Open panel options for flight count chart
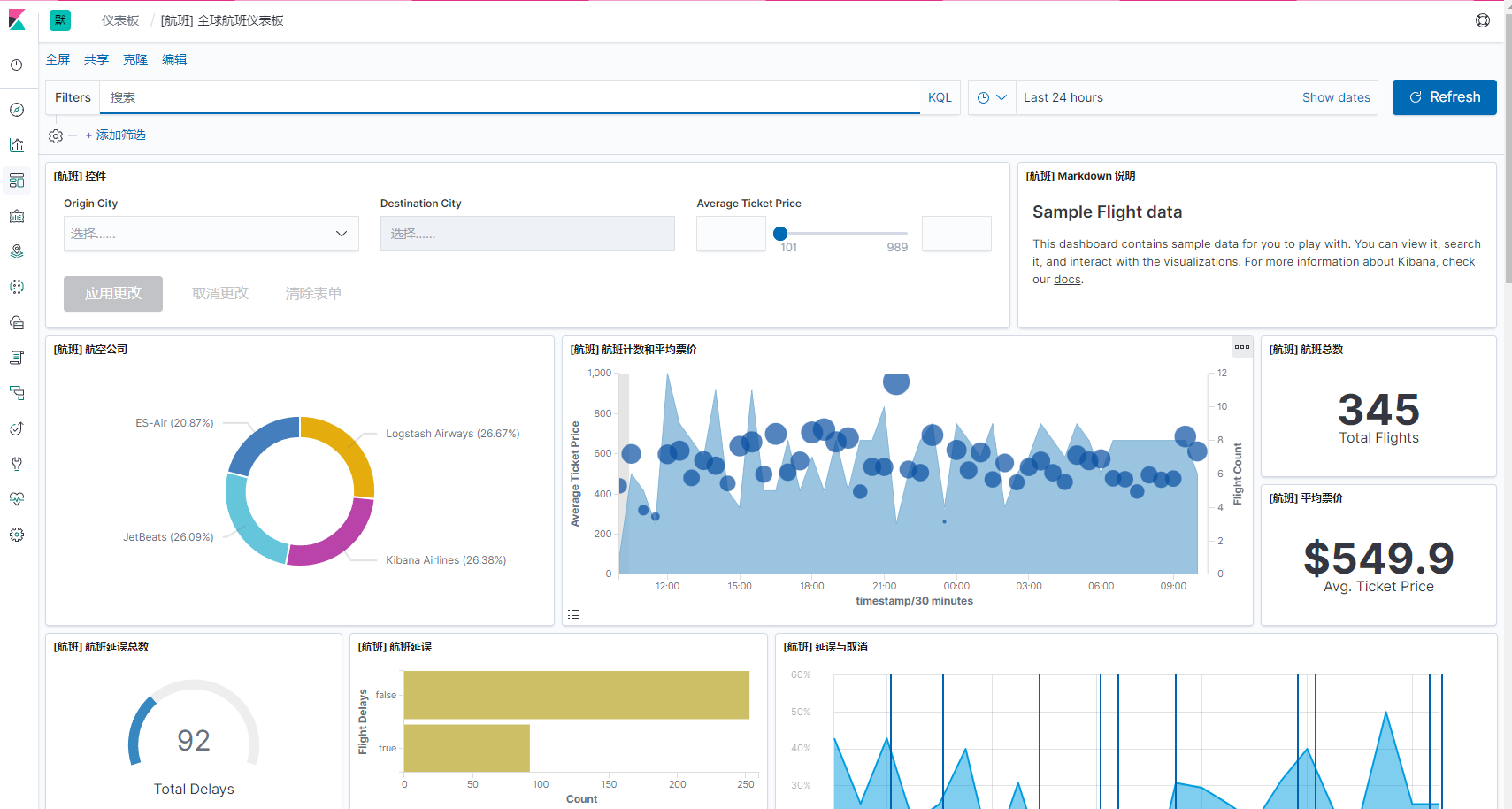 coord(1242,347)
